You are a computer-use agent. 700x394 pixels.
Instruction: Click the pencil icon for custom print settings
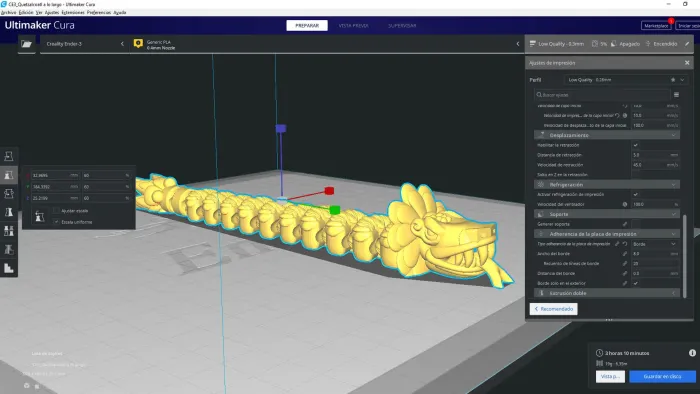[687, 44]
